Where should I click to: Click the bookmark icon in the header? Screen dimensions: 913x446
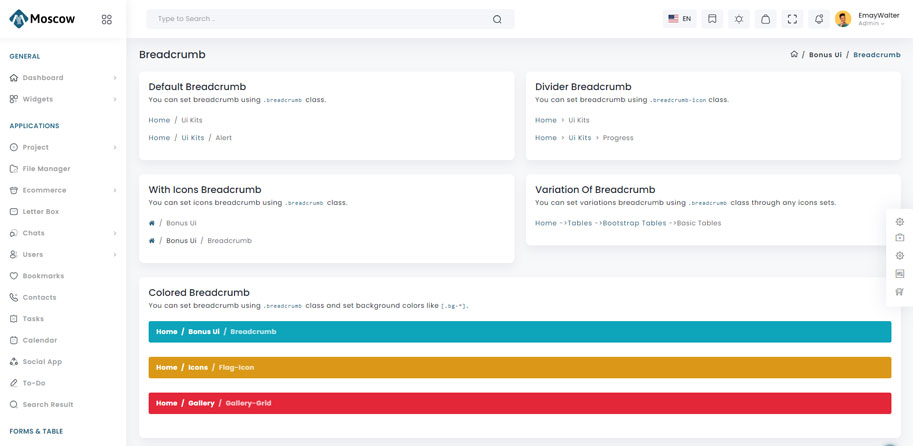pyautogui.click(x=712, y=19)
